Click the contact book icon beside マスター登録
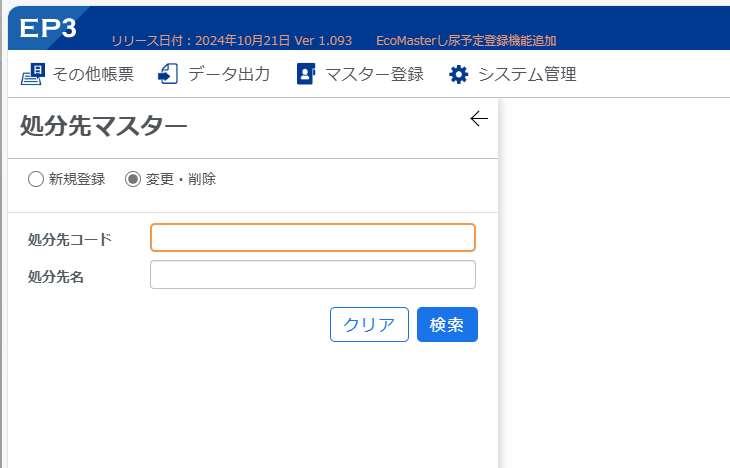Image resolution: width=730 pixels, height=468 pixels. coord(306,74)
